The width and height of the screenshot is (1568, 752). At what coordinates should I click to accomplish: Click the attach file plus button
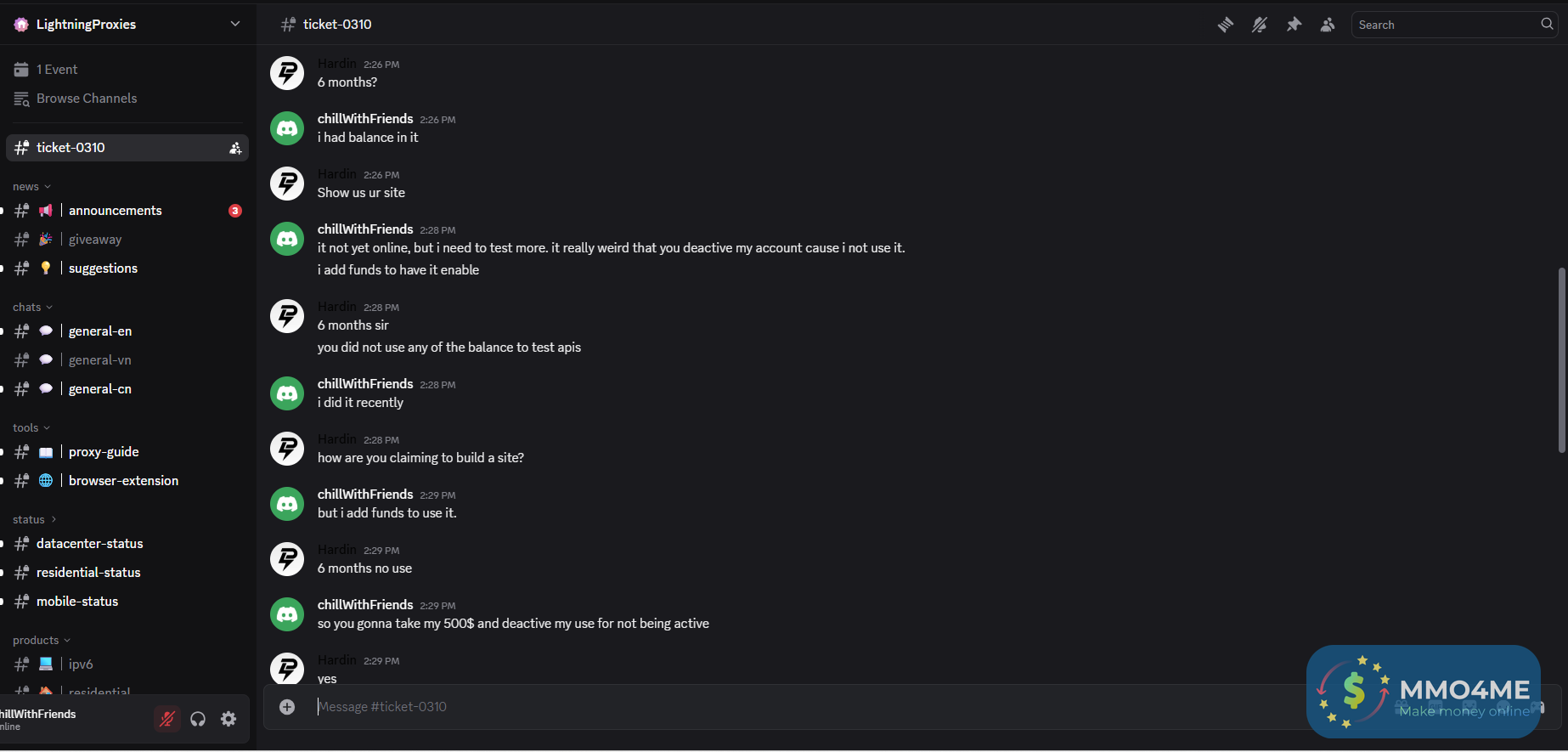point(287,707)
